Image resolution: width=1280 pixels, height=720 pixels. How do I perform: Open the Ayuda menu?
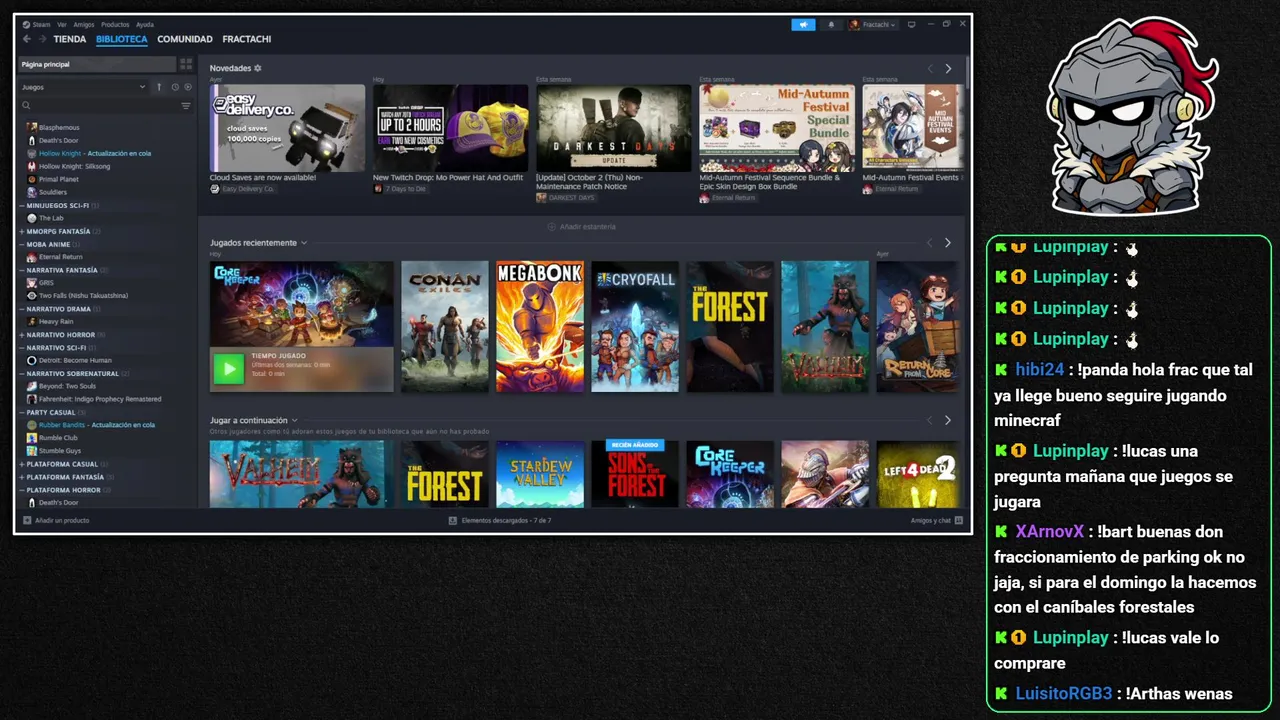[145, 24]
